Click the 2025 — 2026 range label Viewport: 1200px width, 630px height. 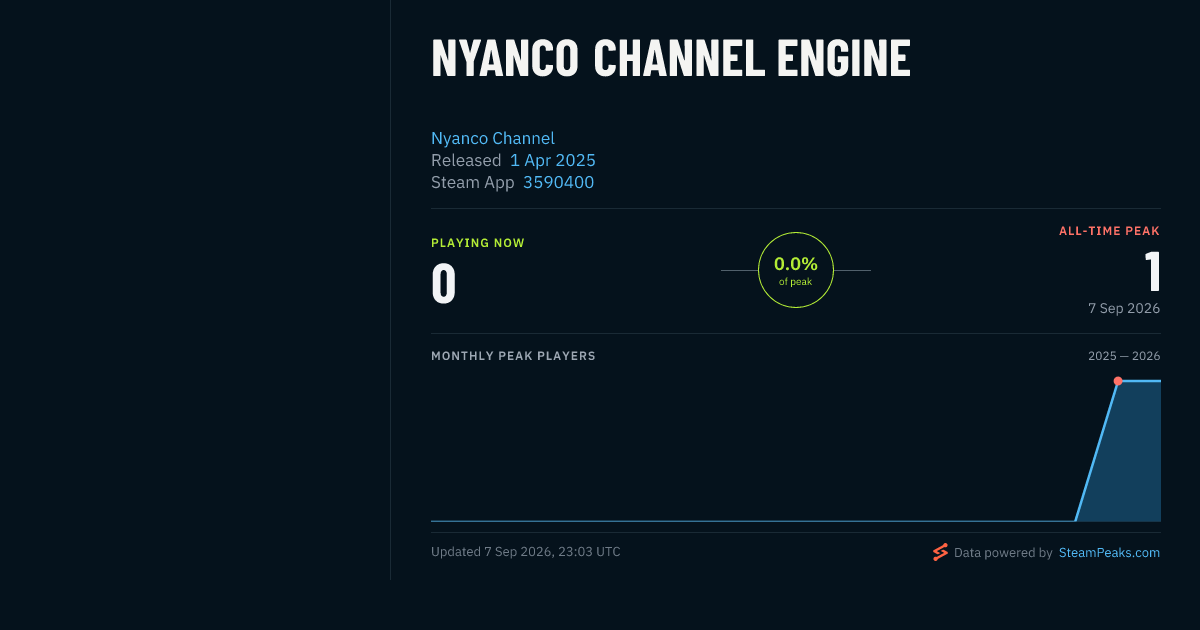click(1124, 356)
